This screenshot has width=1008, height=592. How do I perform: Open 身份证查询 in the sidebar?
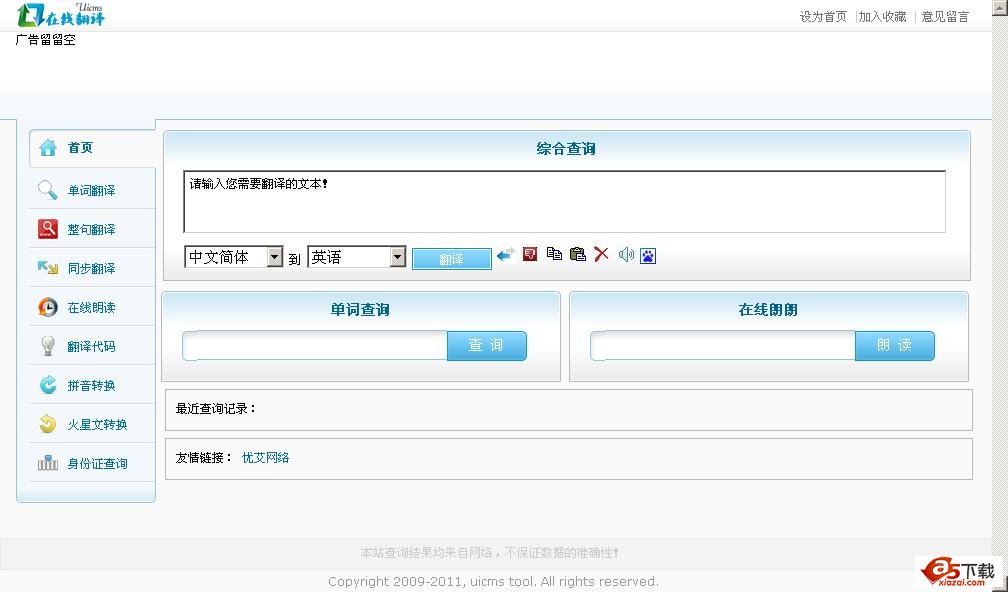(x=93, y=463)
